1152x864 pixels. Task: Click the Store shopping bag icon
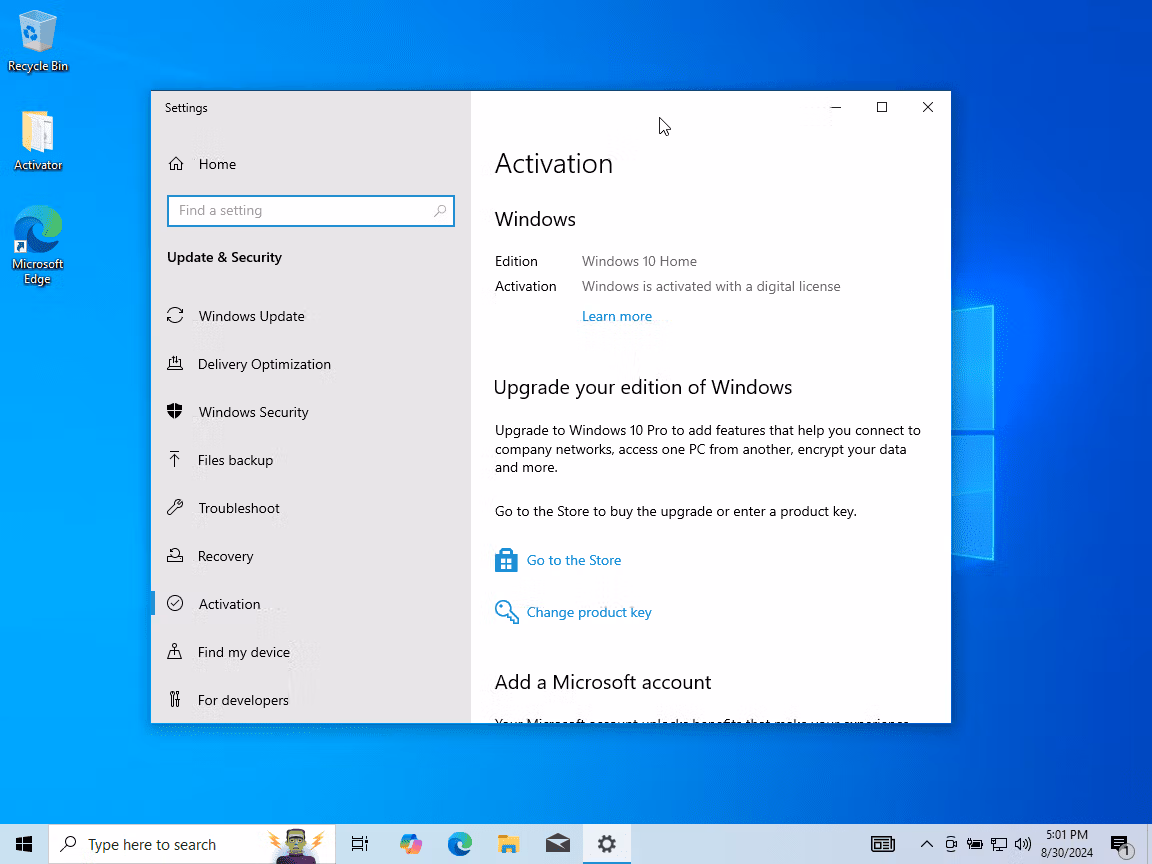(506, 561)
